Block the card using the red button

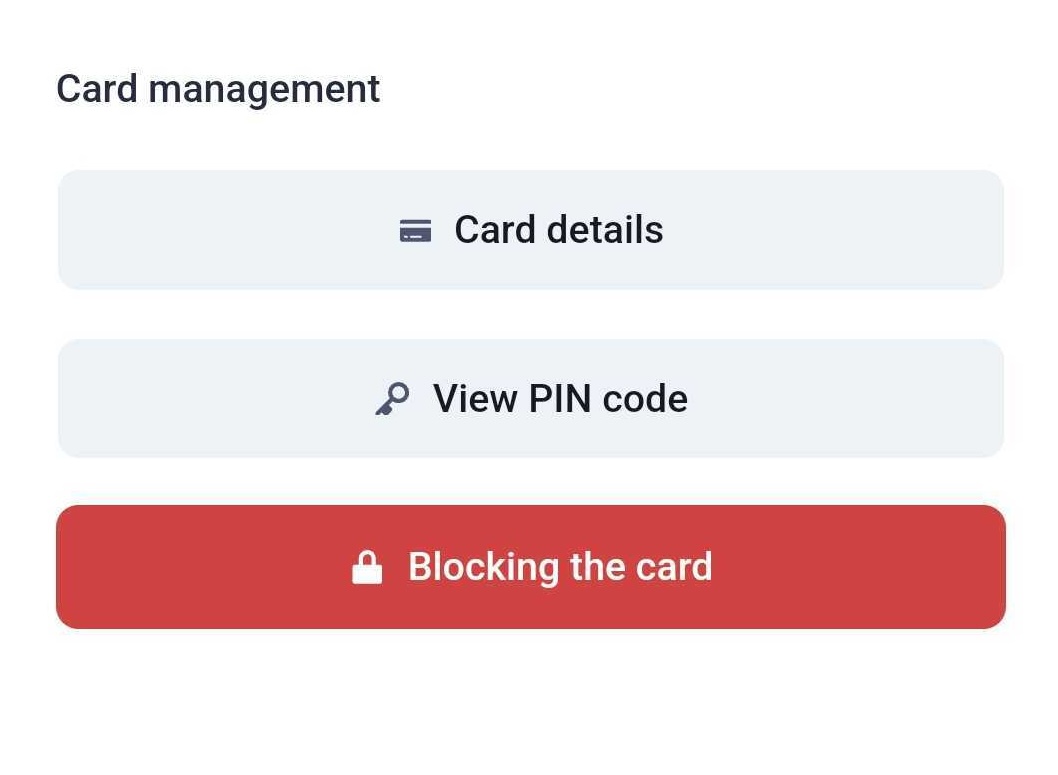[530, 566]
